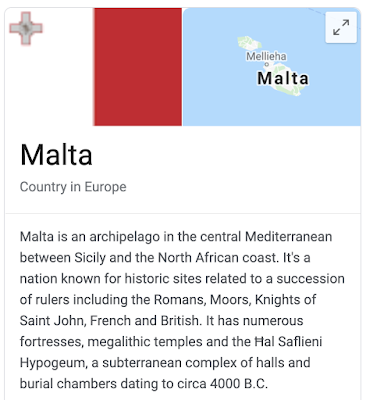Click the Gozo island on map
366x400 pixels.
click(x=248, y=43)
